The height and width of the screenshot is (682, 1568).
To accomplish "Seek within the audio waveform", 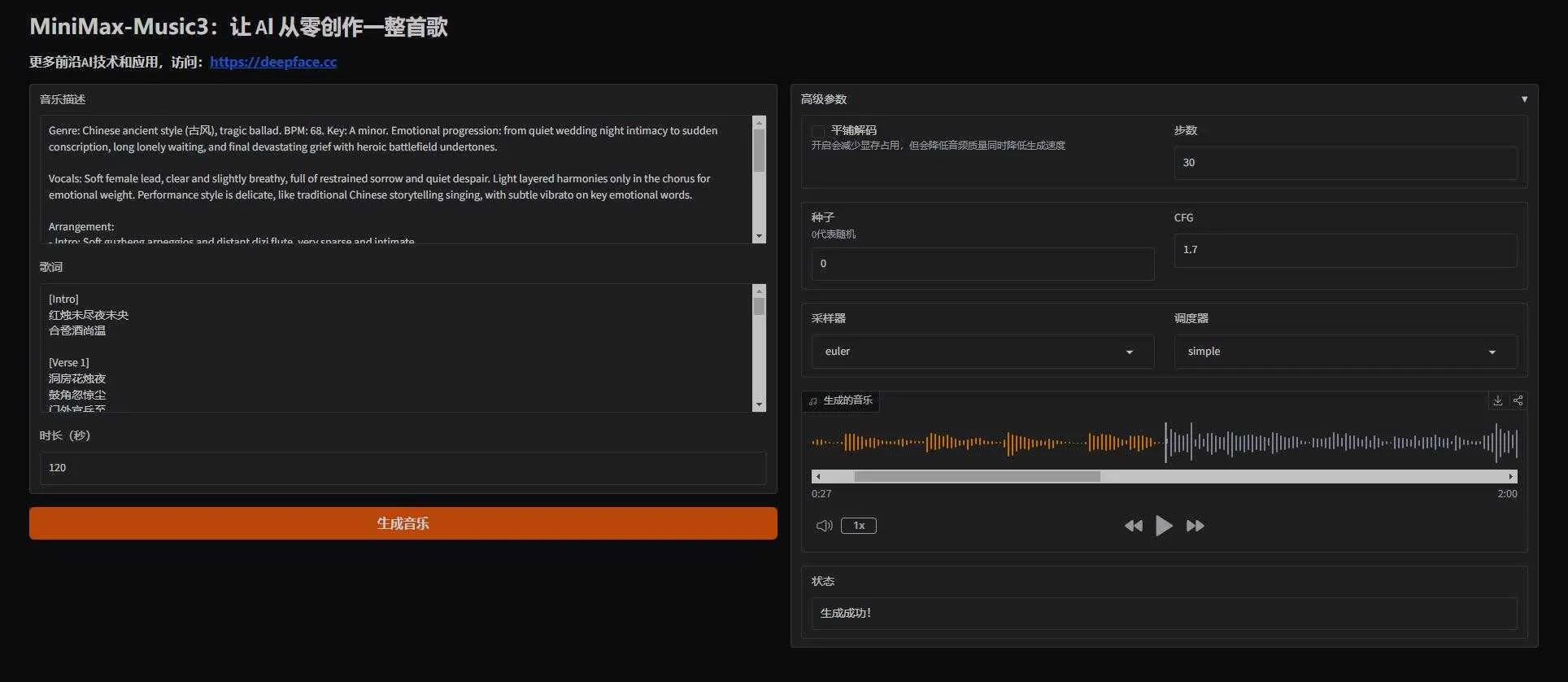I will point(1164,443).
